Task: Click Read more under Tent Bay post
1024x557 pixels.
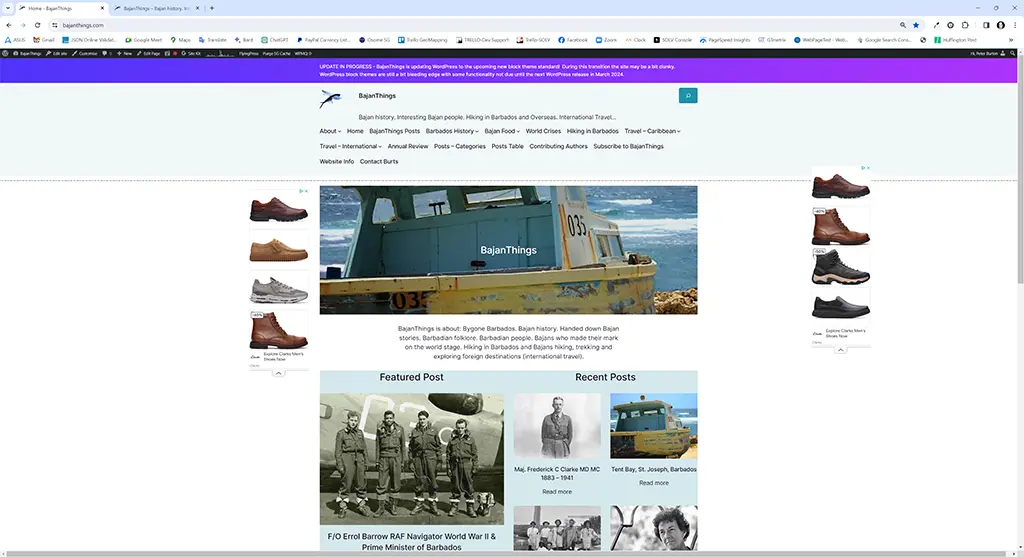Action: [653, 483]
